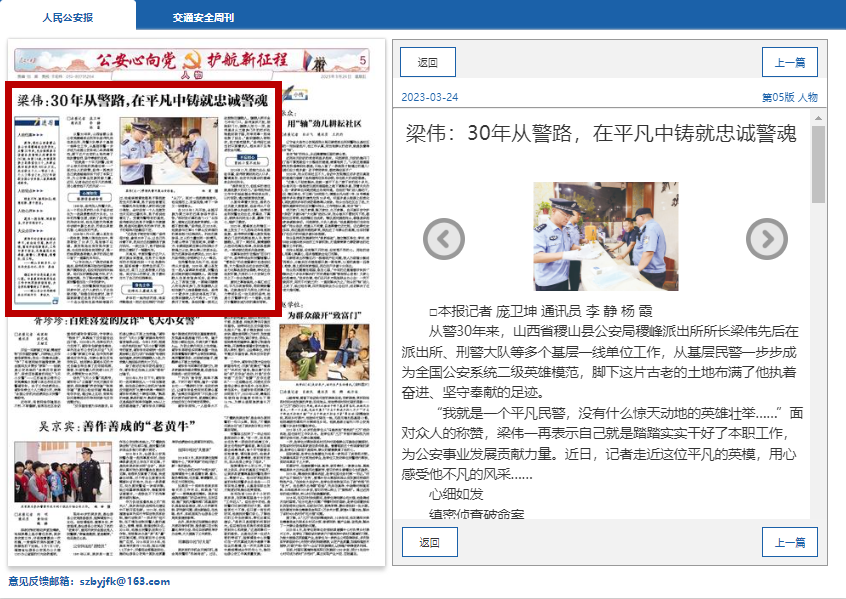Click the top 上一篇 button
Viewport: 846px width, 599px height.
coord(789,62)
